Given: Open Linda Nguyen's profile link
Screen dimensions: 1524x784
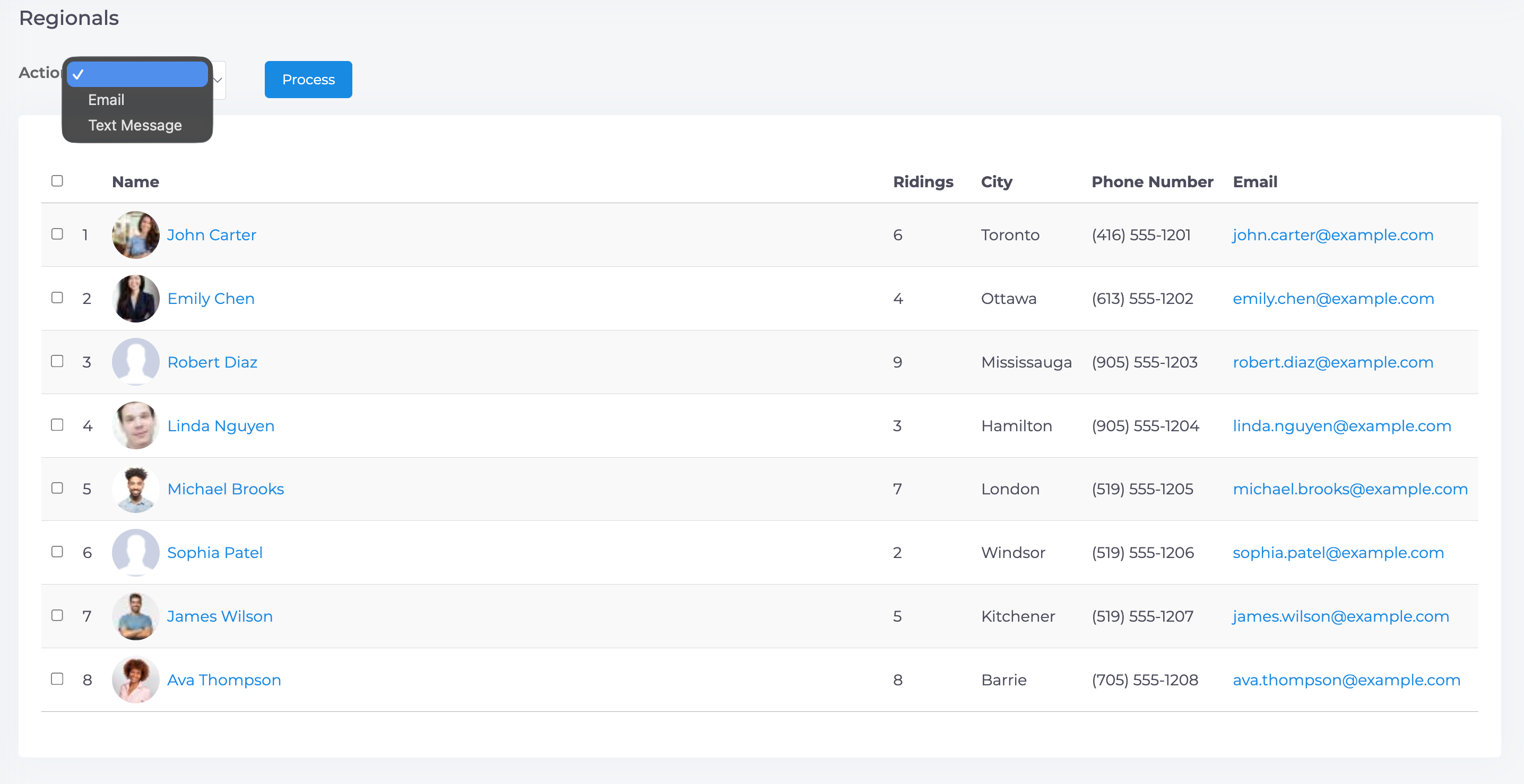Looking at the screenshot, I should pos(221,426).
